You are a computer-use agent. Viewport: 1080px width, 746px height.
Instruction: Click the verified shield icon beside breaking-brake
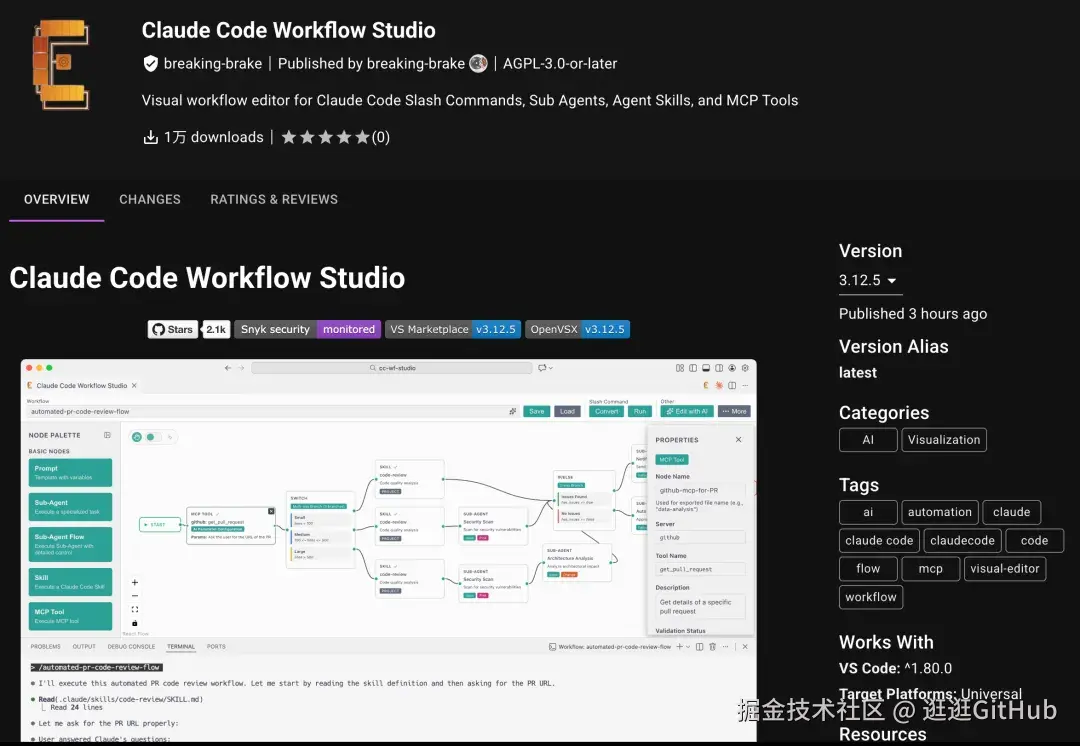point(150,64)
